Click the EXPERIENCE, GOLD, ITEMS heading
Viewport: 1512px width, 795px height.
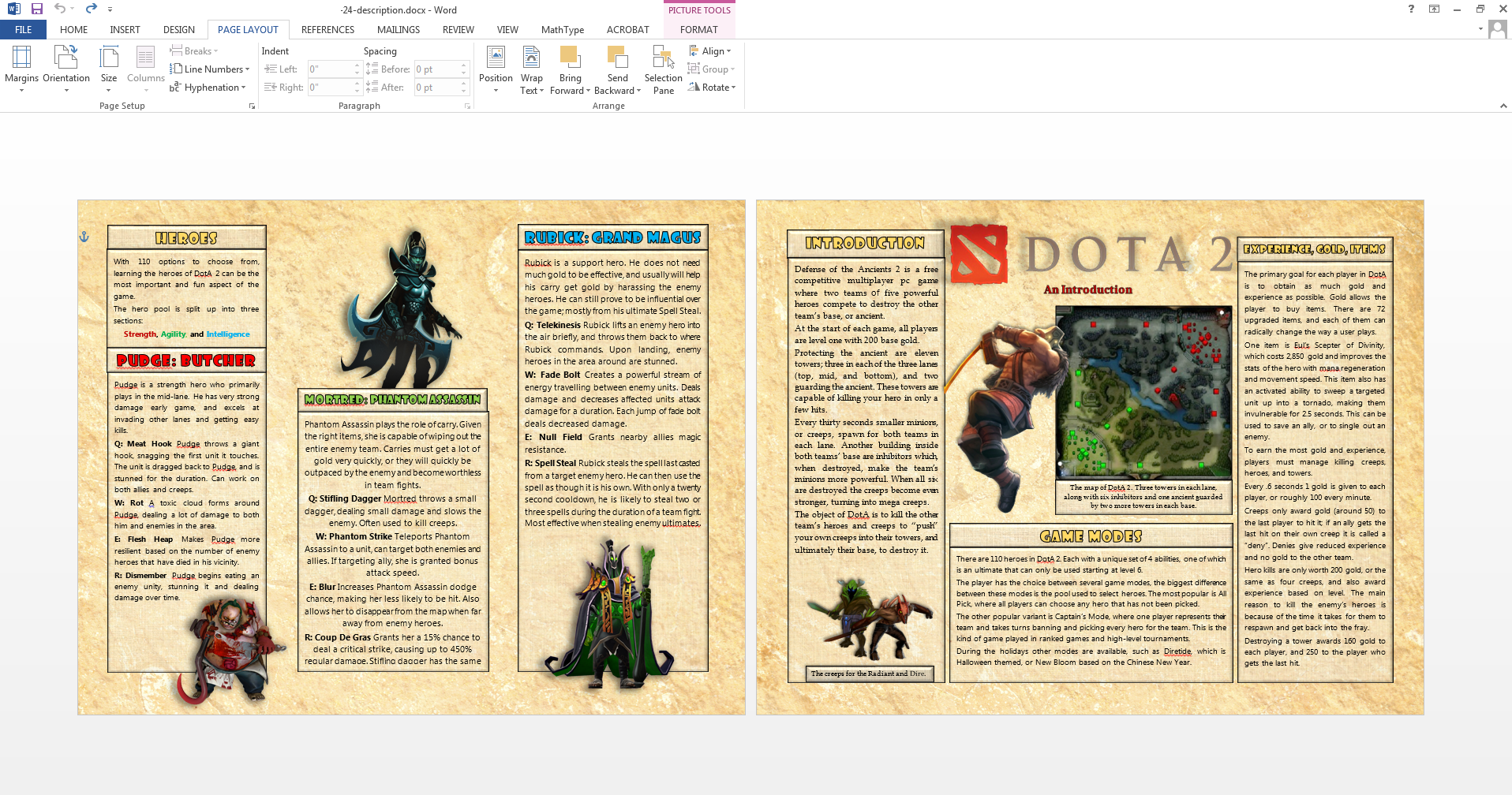pyautogui.click(x=1315, y=248)
